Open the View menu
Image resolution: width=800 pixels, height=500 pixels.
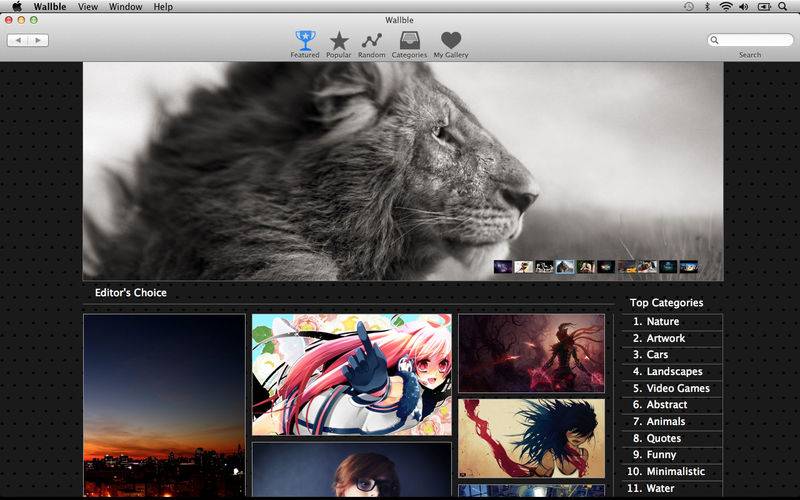tap(88, 7)
